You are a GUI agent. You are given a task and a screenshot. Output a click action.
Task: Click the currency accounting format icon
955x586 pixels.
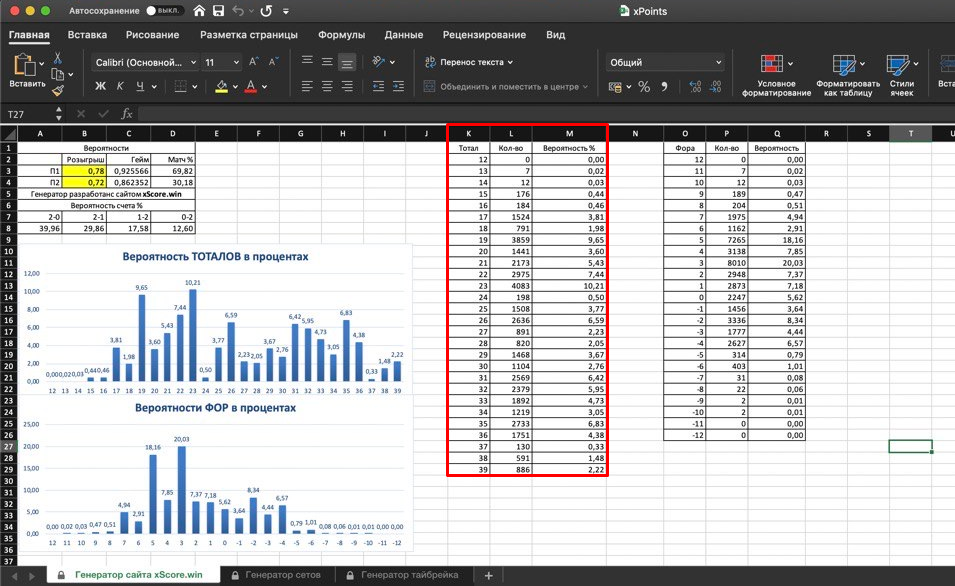[x=616, y=86]
